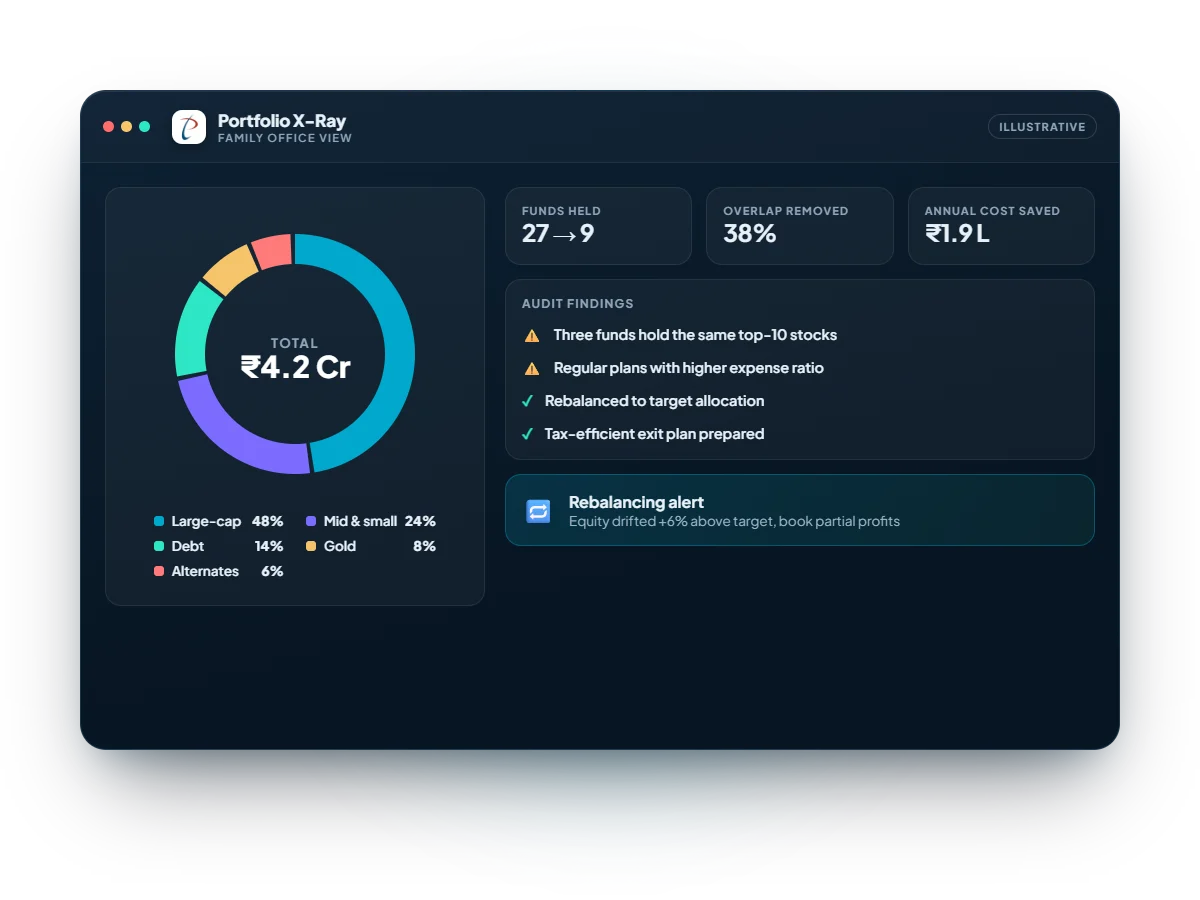The image size is (1200, 900).
Task: Click checkmark beside Rebalanced to target allocation
Action: (x=528, y=401)
